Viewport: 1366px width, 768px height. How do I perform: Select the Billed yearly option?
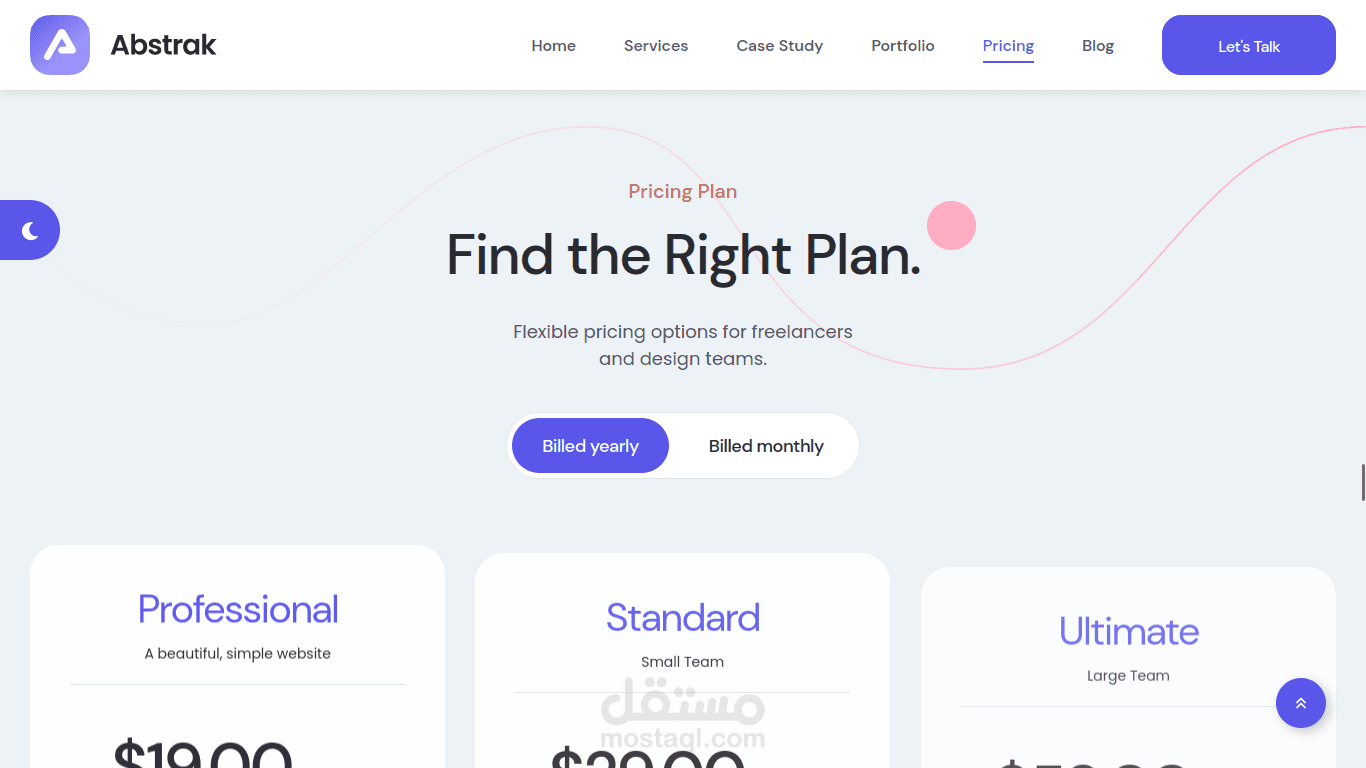point(590,446)
